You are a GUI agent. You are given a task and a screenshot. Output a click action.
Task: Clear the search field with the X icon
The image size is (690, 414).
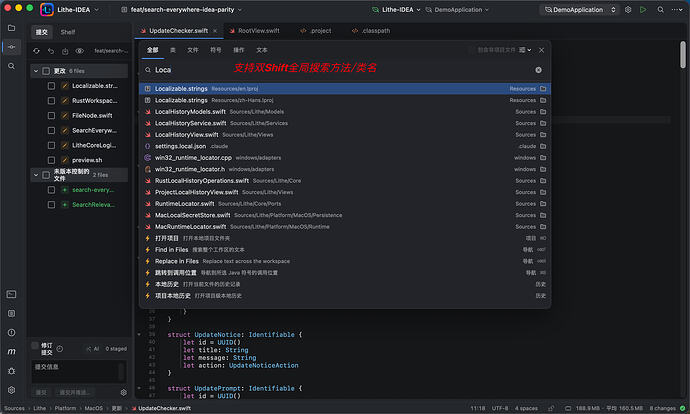tap(539, 70)
